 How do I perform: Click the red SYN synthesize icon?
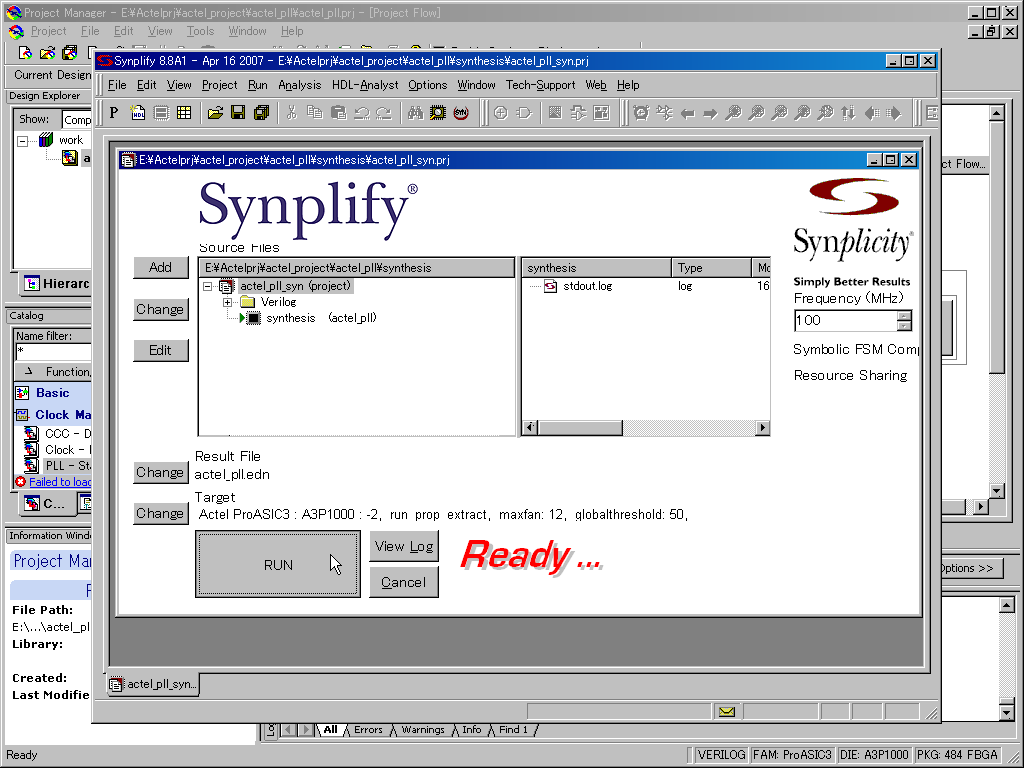point(461,113)
